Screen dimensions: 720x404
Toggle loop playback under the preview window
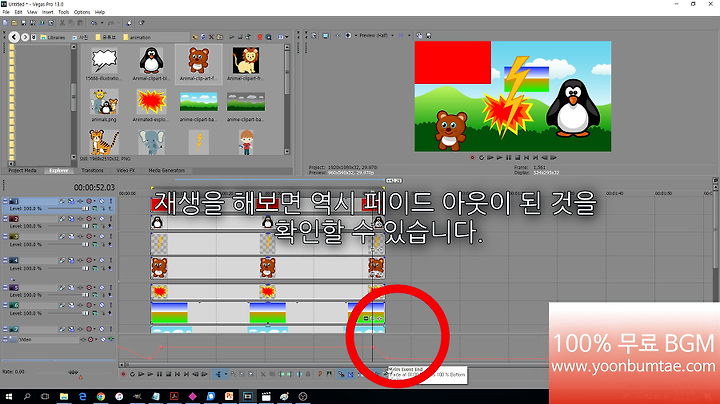pos(481,157)
